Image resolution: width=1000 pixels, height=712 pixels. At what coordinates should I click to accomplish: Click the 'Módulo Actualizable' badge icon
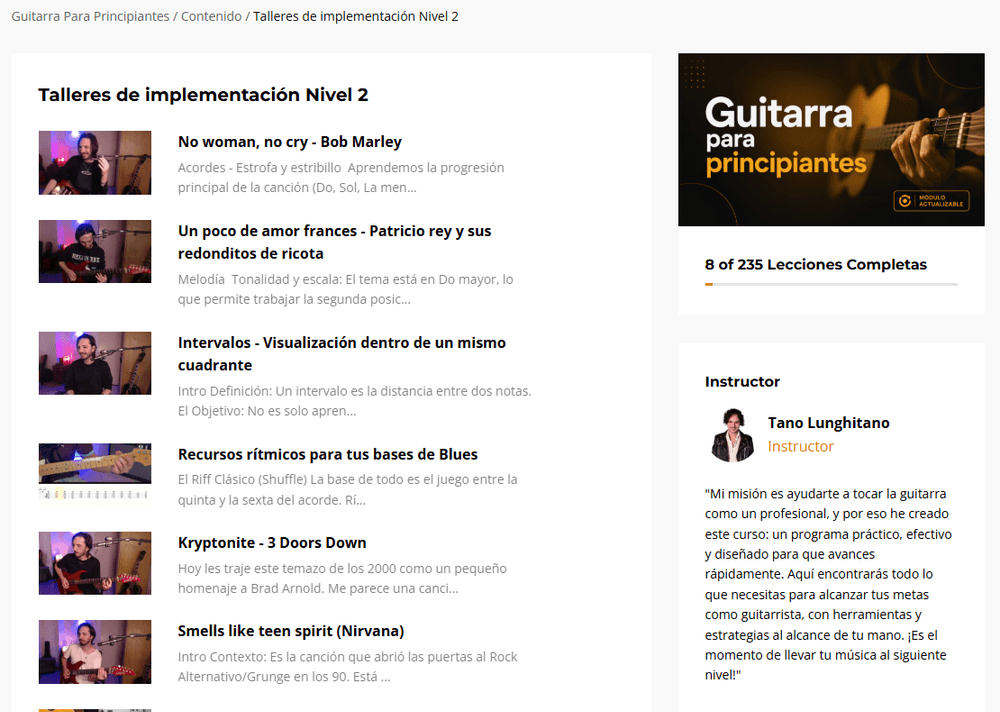pos(931,201)
